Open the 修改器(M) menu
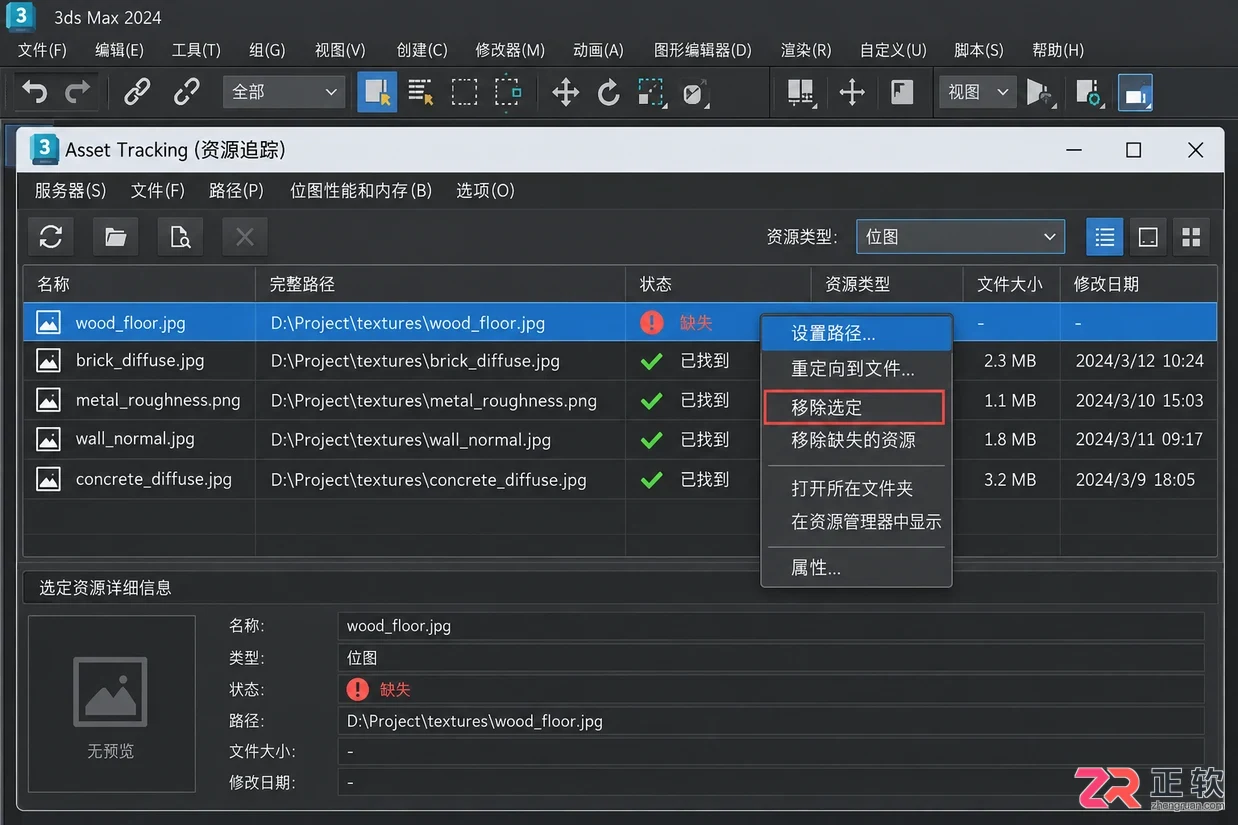Image resolution: width=1238 pixels, height=825 pixels. pos(510,50)
